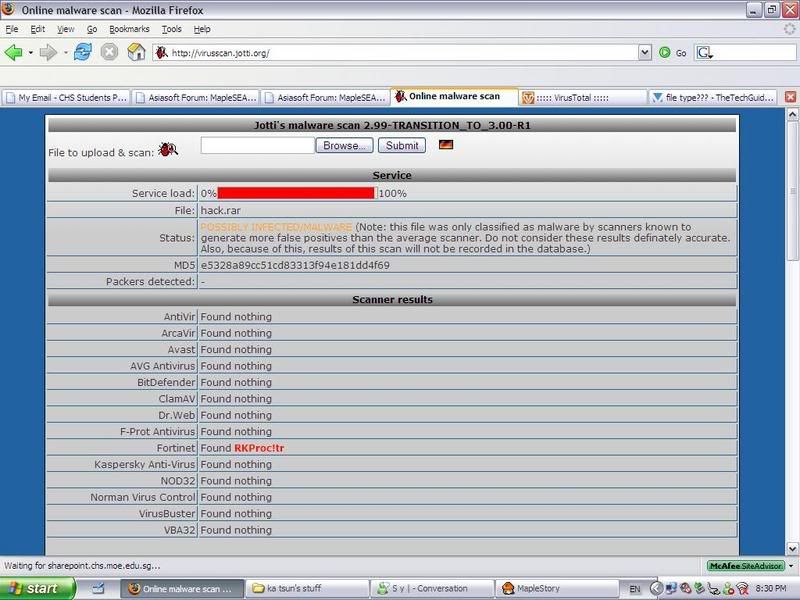Click the file upload path field

258,145
